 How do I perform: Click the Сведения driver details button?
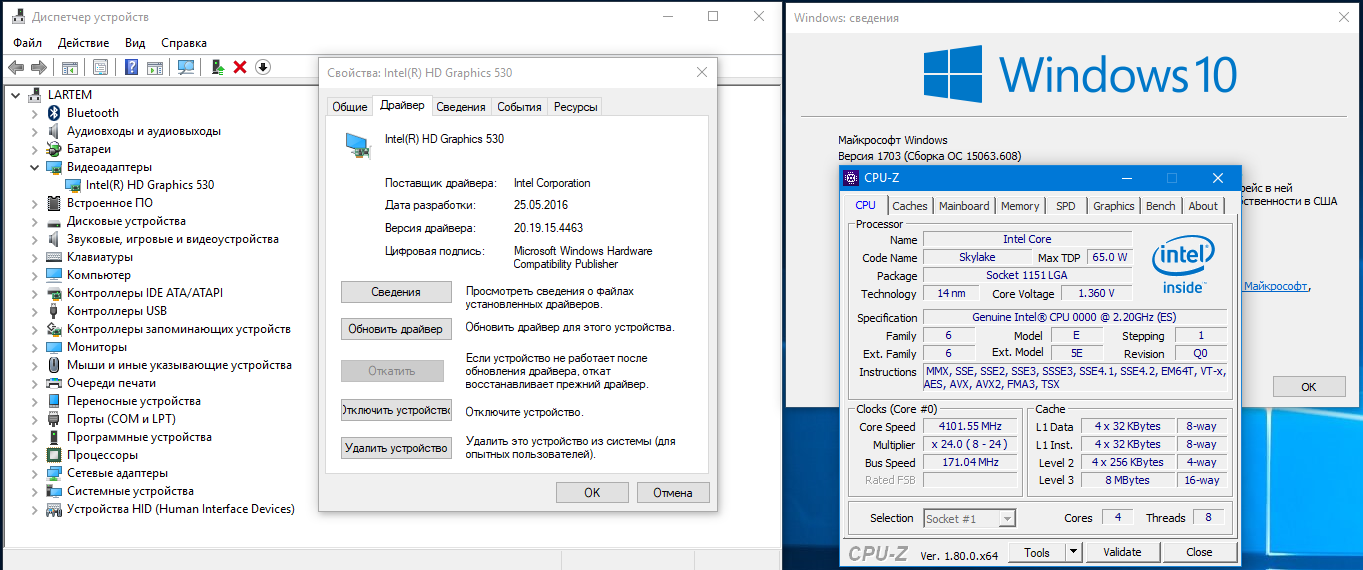pyautogui.click(x=396, y=292)
